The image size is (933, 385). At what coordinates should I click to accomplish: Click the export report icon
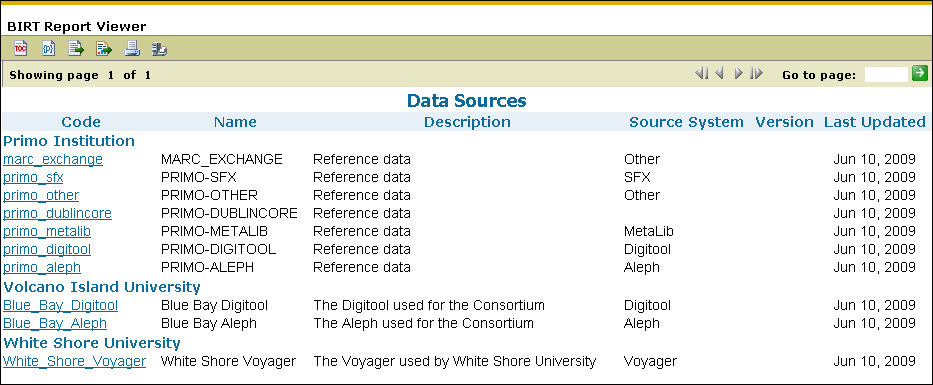click(104, 48)
